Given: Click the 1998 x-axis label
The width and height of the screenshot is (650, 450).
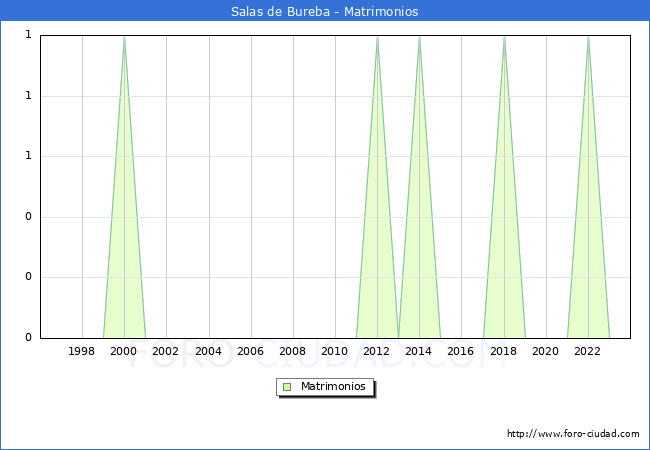Looking at the screenshot, I should click(x=82, y=351).
